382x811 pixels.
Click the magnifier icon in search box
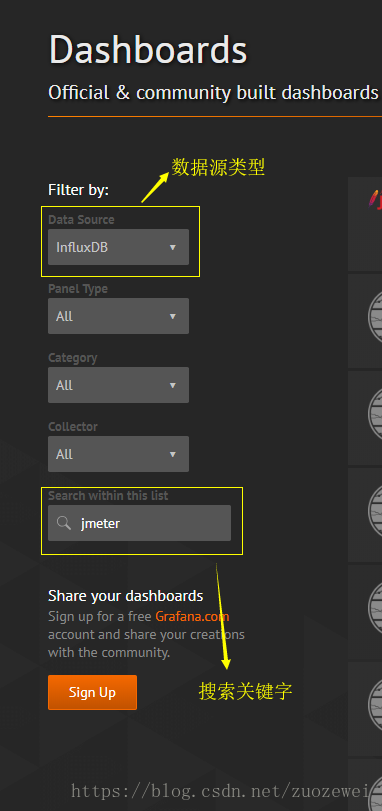(64, 523)
